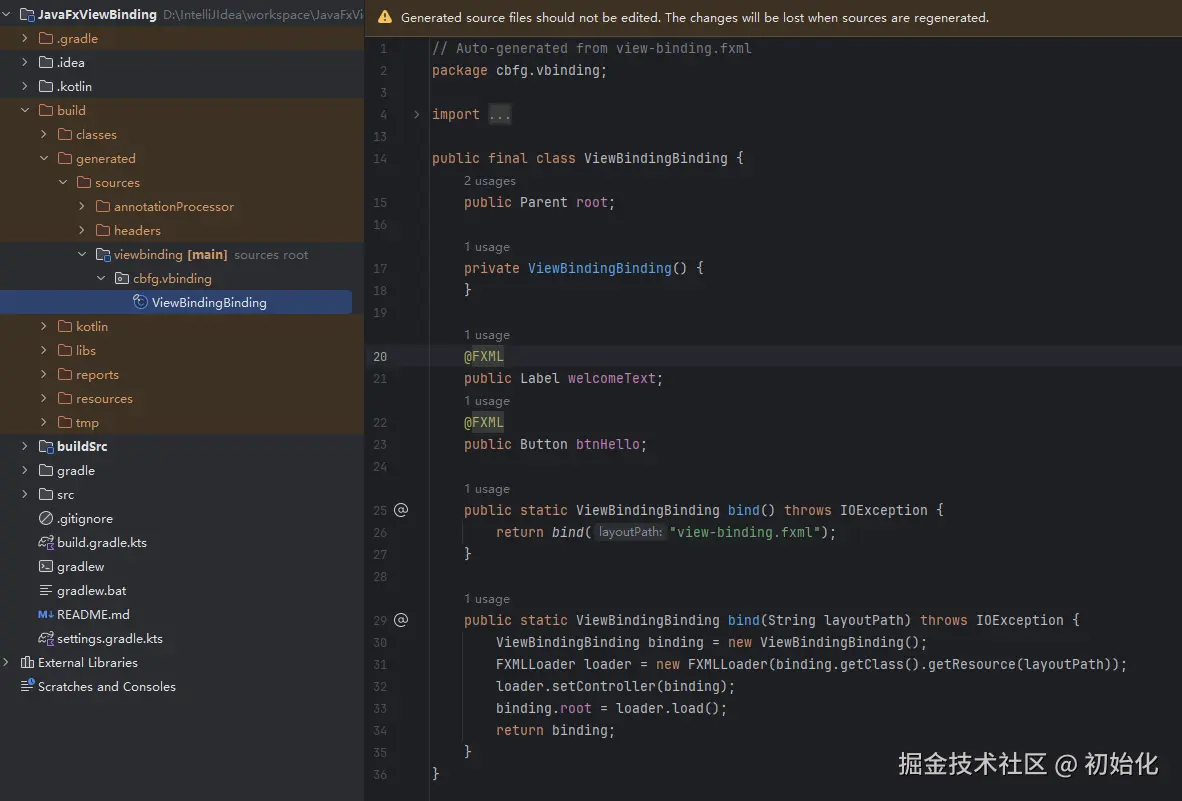
Task: Click the .gitignore file icon
Action: coord(46,518)
